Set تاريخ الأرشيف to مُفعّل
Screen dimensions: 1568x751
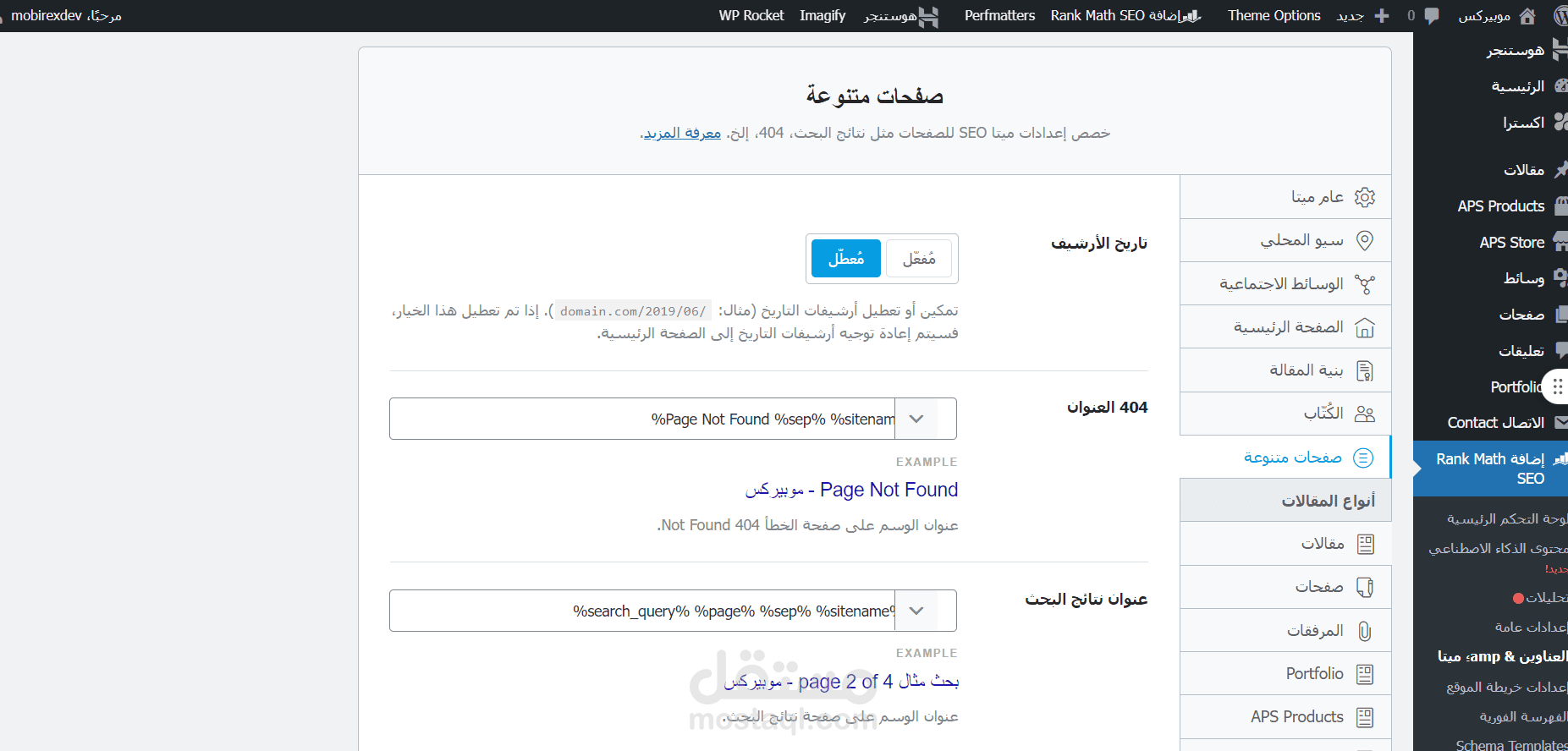click(x=919, y=259)
